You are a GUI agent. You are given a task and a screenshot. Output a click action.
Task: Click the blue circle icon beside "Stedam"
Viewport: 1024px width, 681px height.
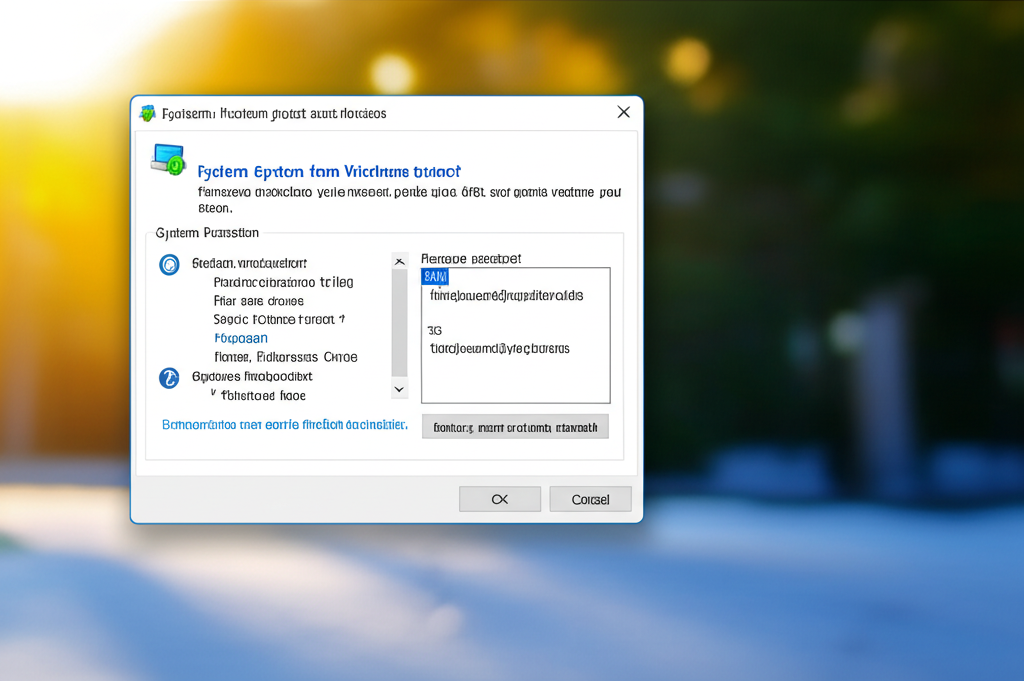click(170, 264)
